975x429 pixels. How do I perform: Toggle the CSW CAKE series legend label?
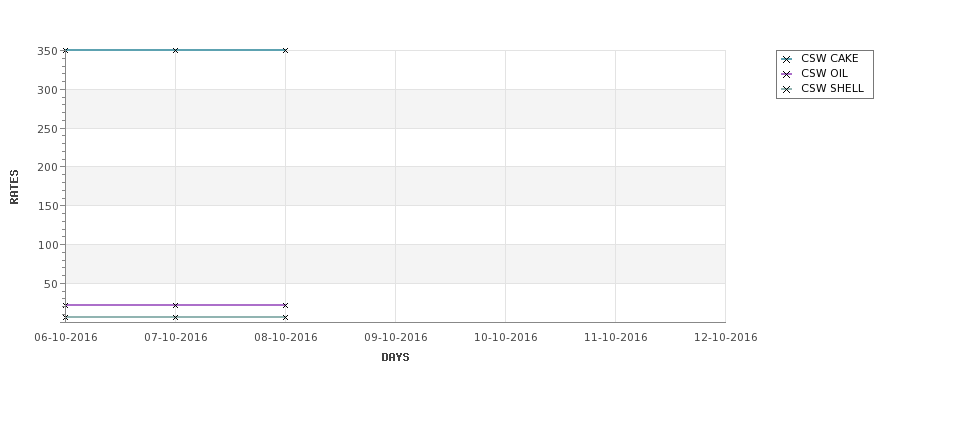tap(829, 58)
